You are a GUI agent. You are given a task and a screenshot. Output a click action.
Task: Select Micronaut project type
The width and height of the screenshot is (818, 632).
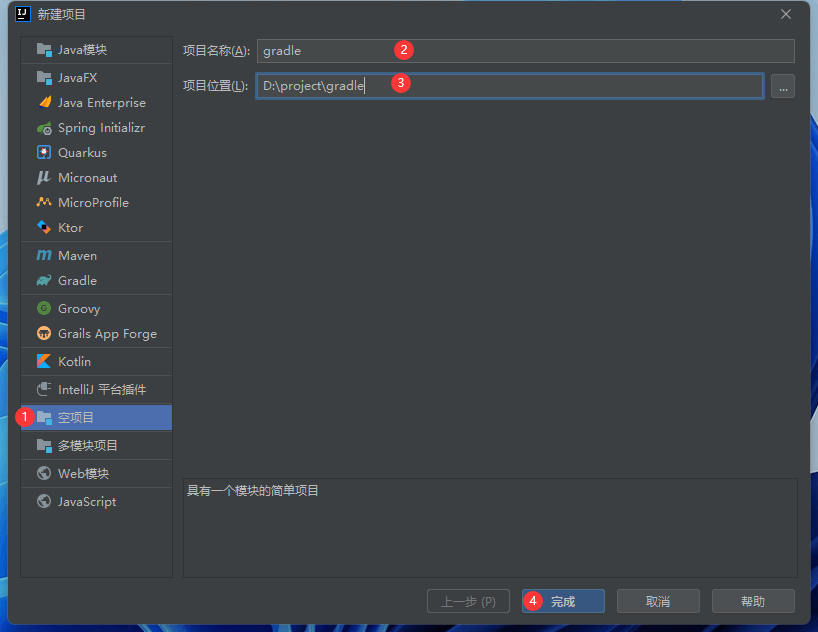tap(97, 177)
